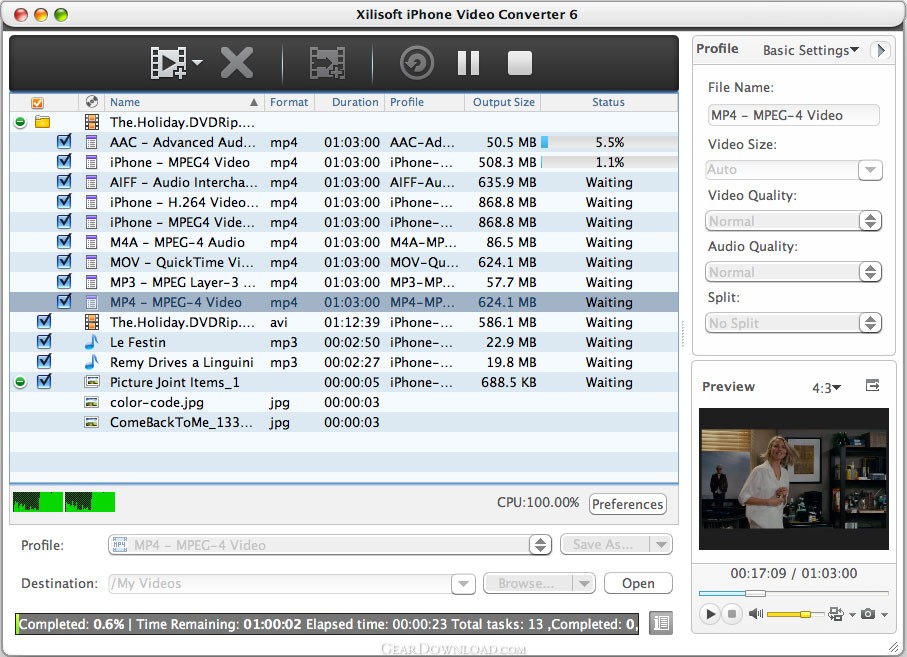Uncheck the selected MP4 - MPEG-4 Video row
The width and height of the screenshot is (907, 657).
click(64, 301)
